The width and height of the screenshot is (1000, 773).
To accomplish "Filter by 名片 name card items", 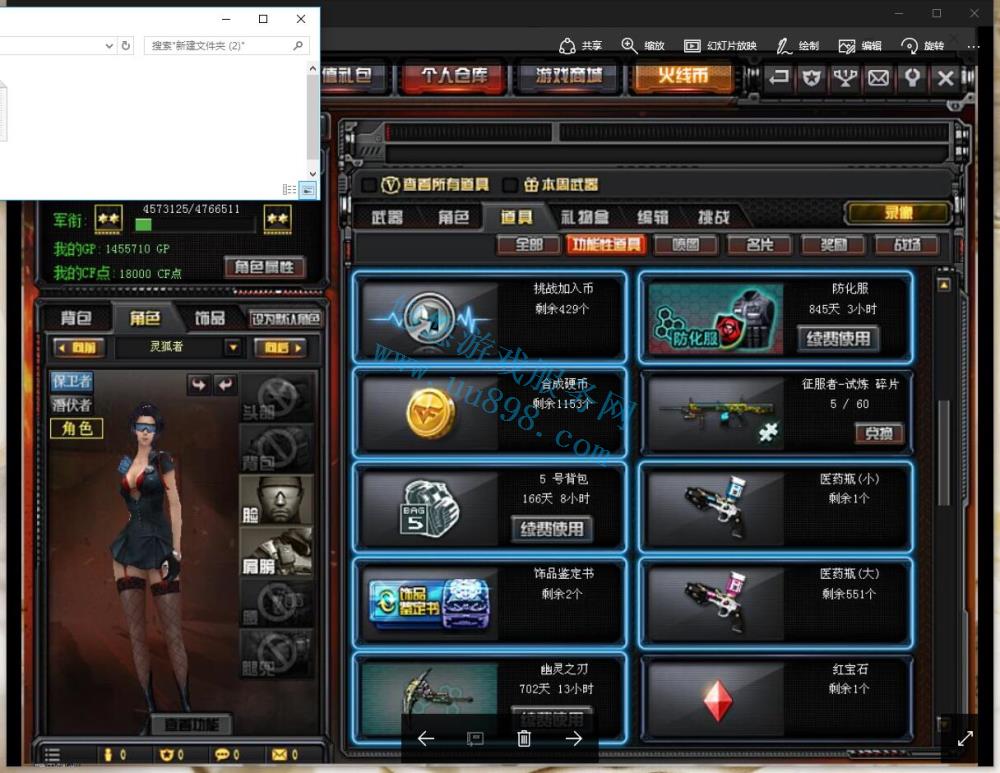I will pos(759,245).
